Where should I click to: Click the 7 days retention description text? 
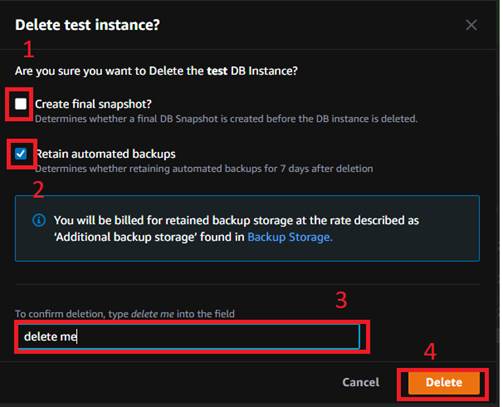click(x=204, y=169)
